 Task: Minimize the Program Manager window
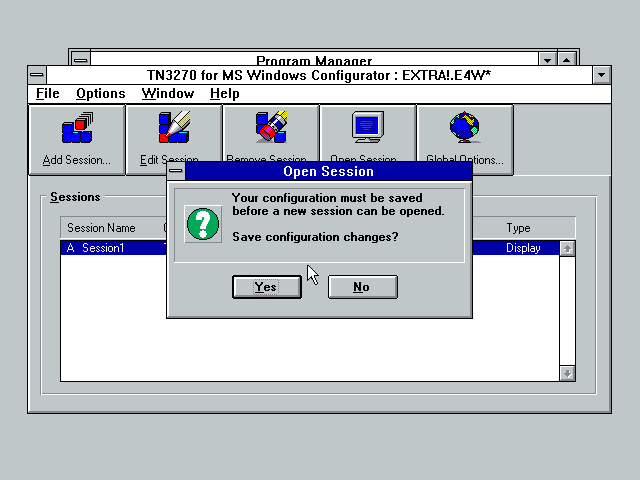coord(547,59)
